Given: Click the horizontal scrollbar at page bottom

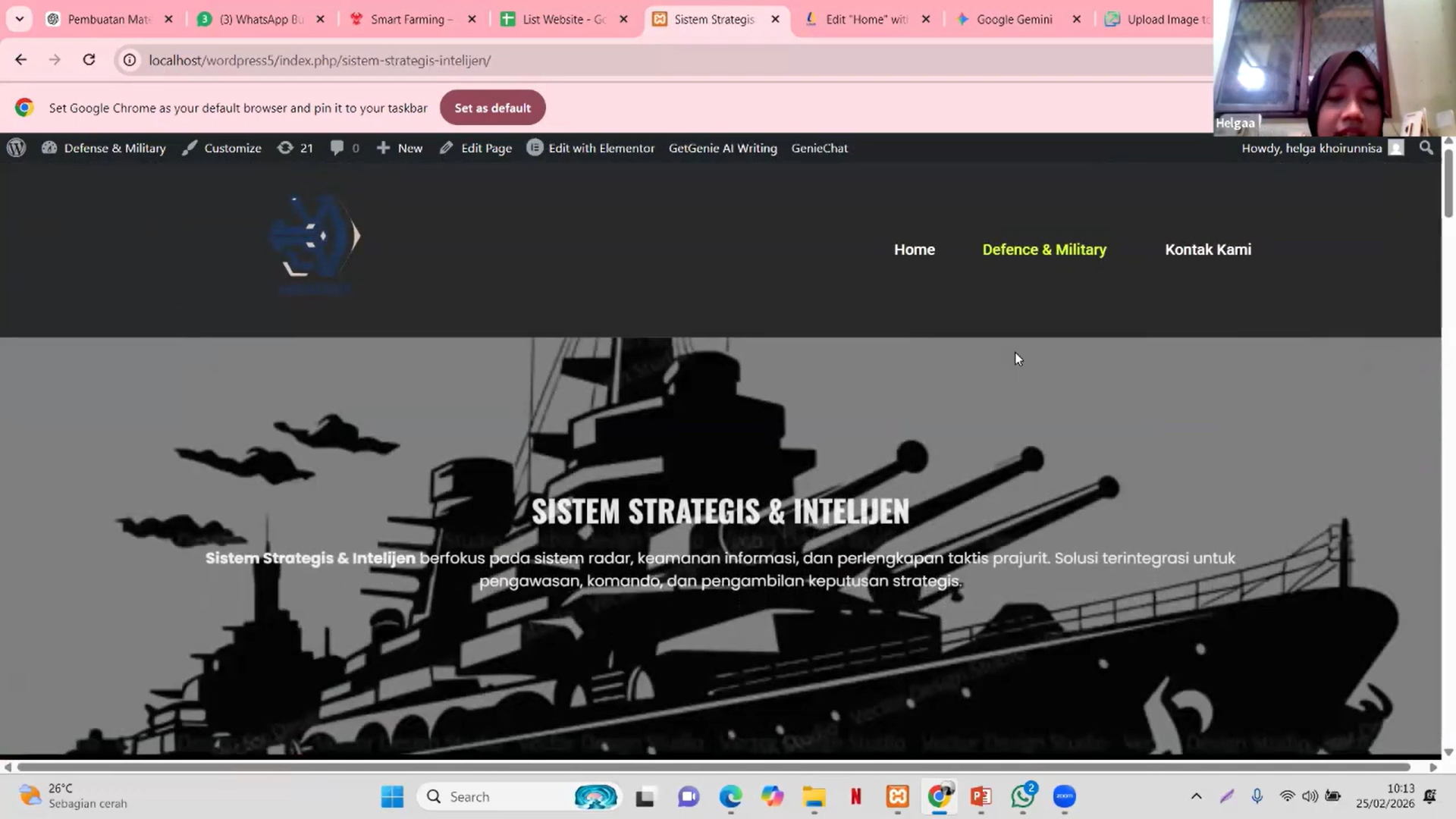Looking at the screenshot, I should (713, 767).
